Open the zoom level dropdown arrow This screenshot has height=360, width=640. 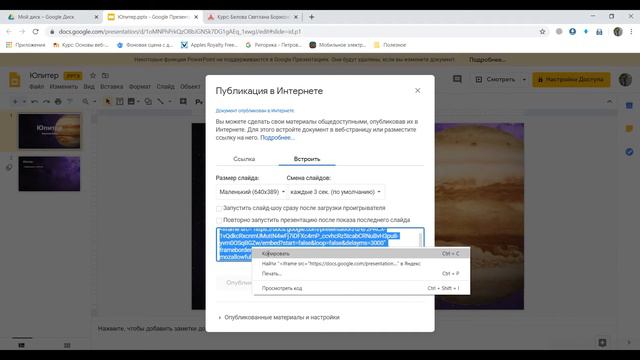coord(94,101)
